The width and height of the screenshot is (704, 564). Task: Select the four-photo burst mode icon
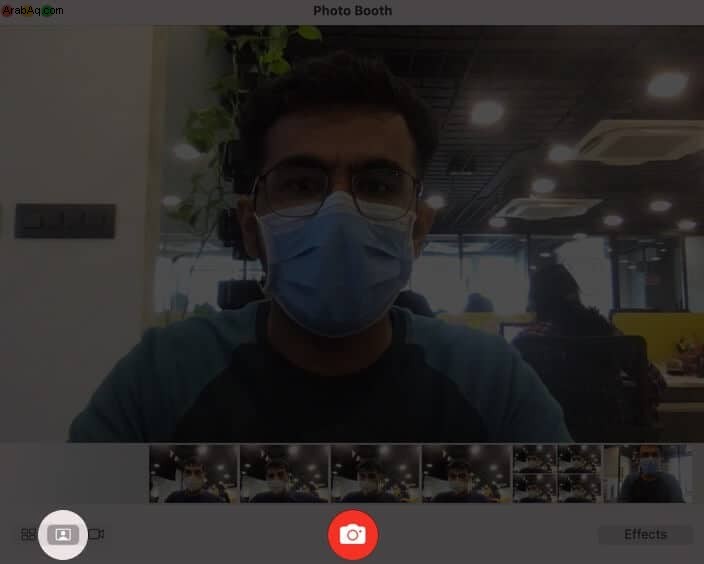pos(29,534)
